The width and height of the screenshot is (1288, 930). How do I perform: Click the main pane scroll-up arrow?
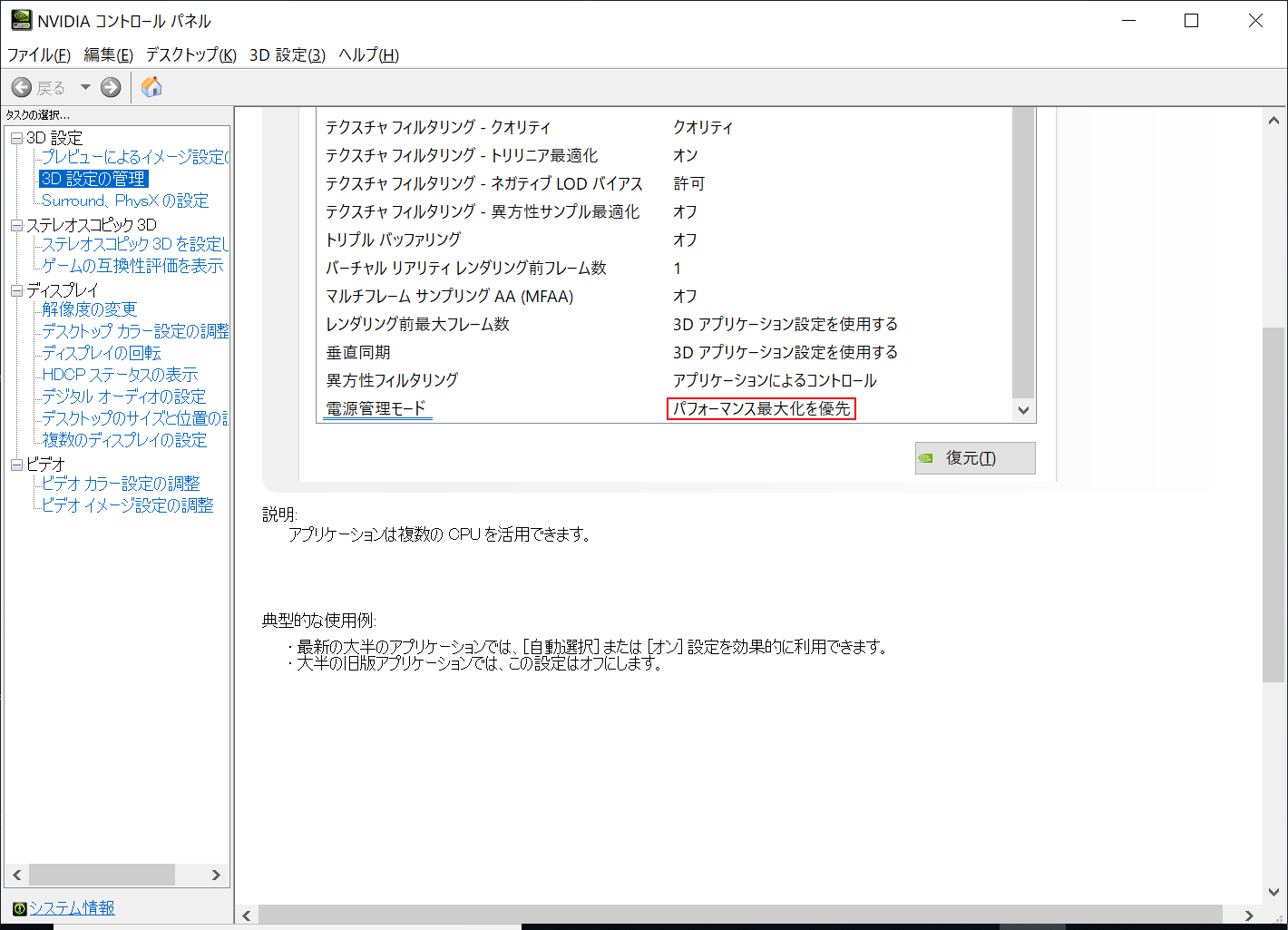point(1273,121)
